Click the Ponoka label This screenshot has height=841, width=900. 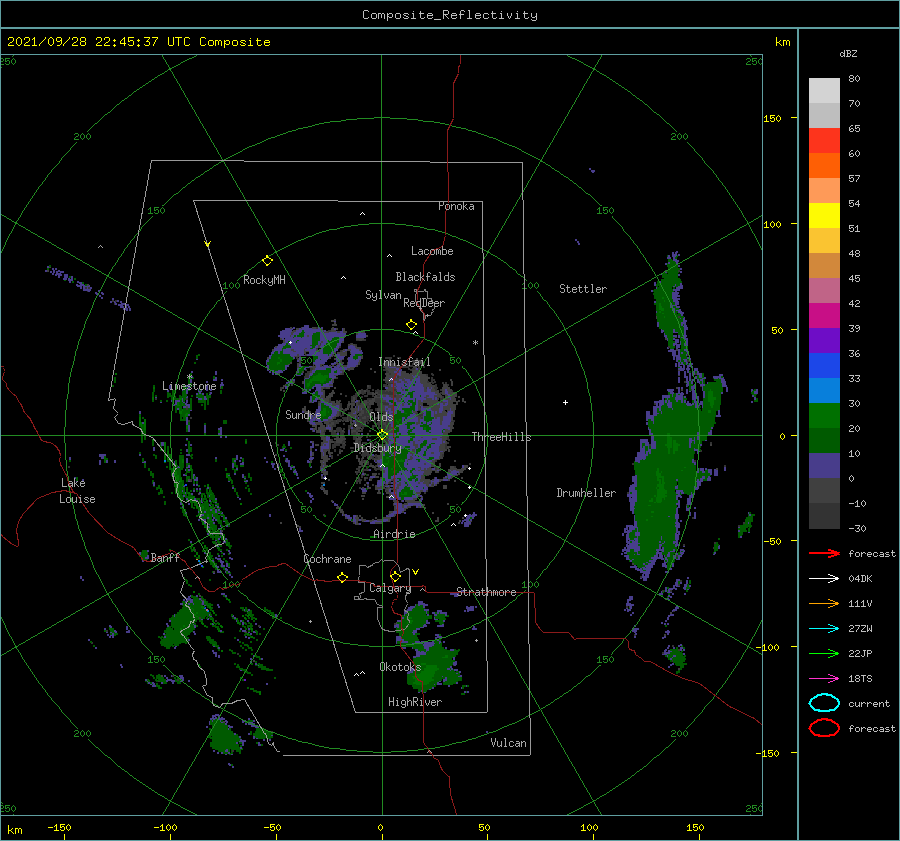coord(456,206)
